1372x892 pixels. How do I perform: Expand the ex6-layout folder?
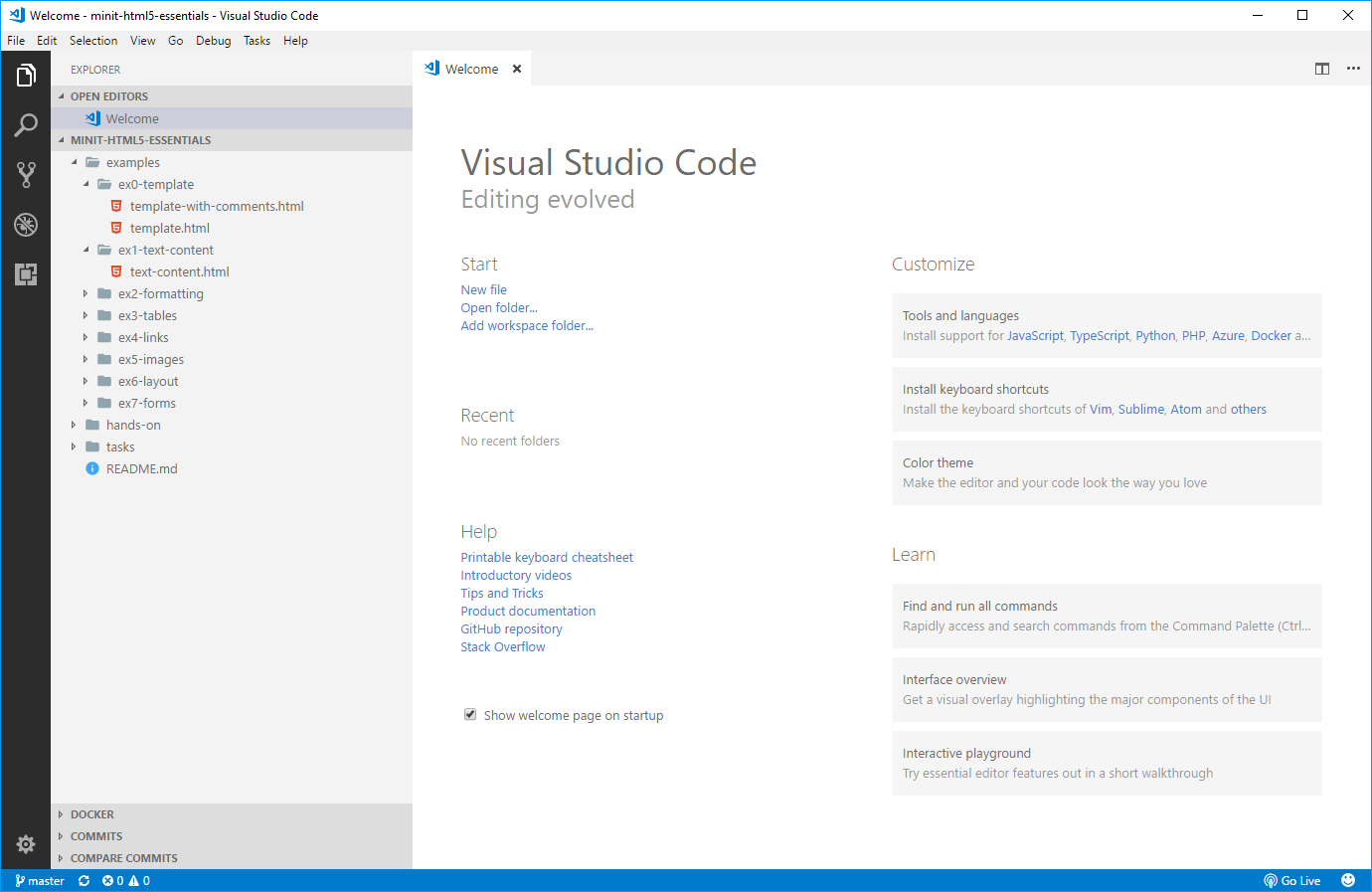point(86,381)
